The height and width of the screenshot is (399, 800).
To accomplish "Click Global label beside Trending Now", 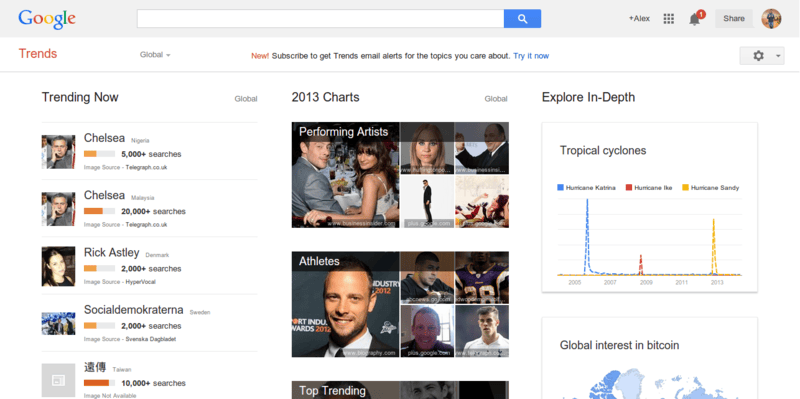I will click(246, 99).
